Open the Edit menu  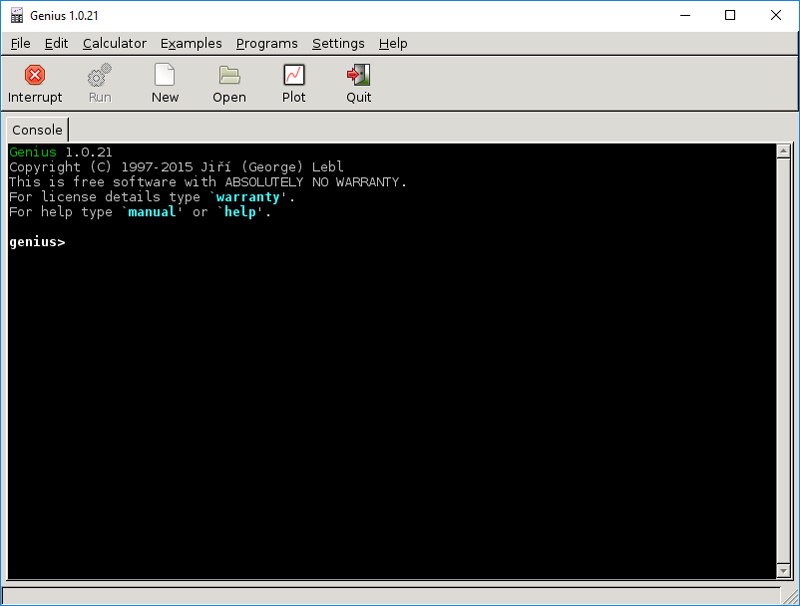click(56, 43)
